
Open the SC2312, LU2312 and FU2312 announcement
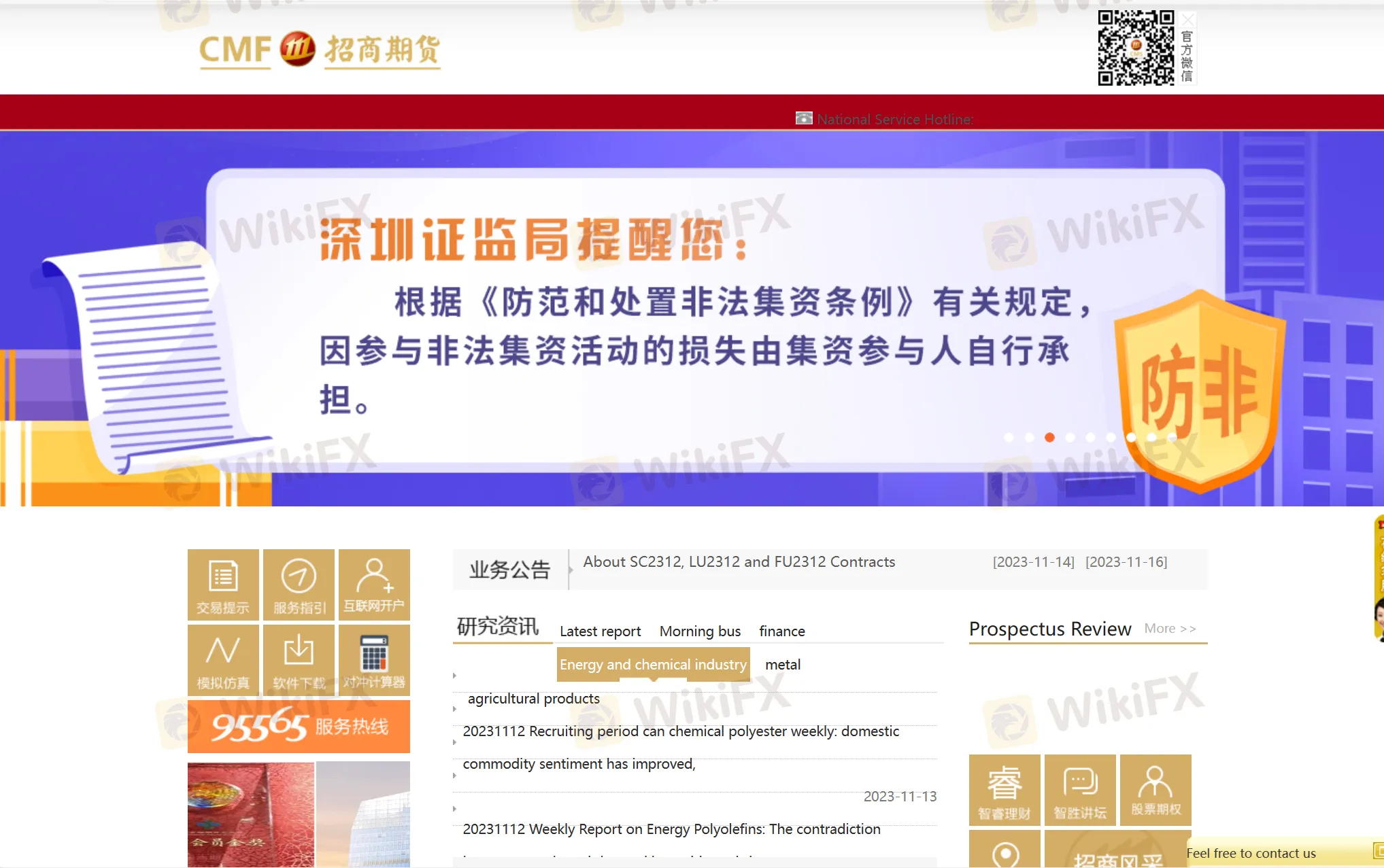pos(739,562)
